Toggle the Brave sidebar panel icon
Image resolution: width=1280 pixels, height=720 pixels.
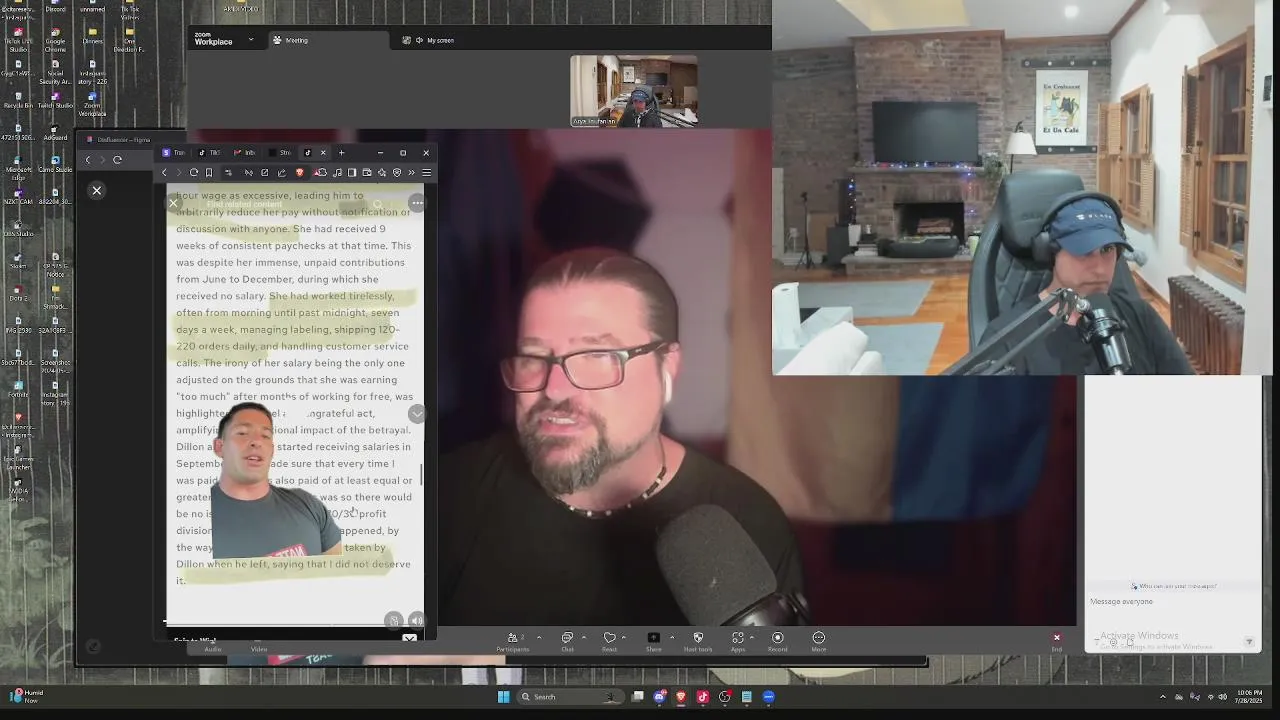352,172
